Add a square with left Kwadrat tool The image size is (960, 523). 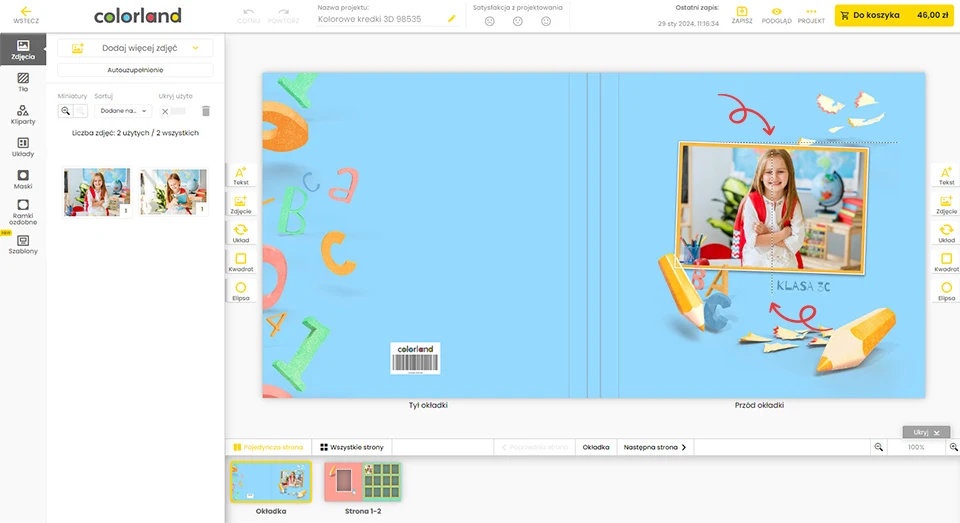[x=241, y=262]
